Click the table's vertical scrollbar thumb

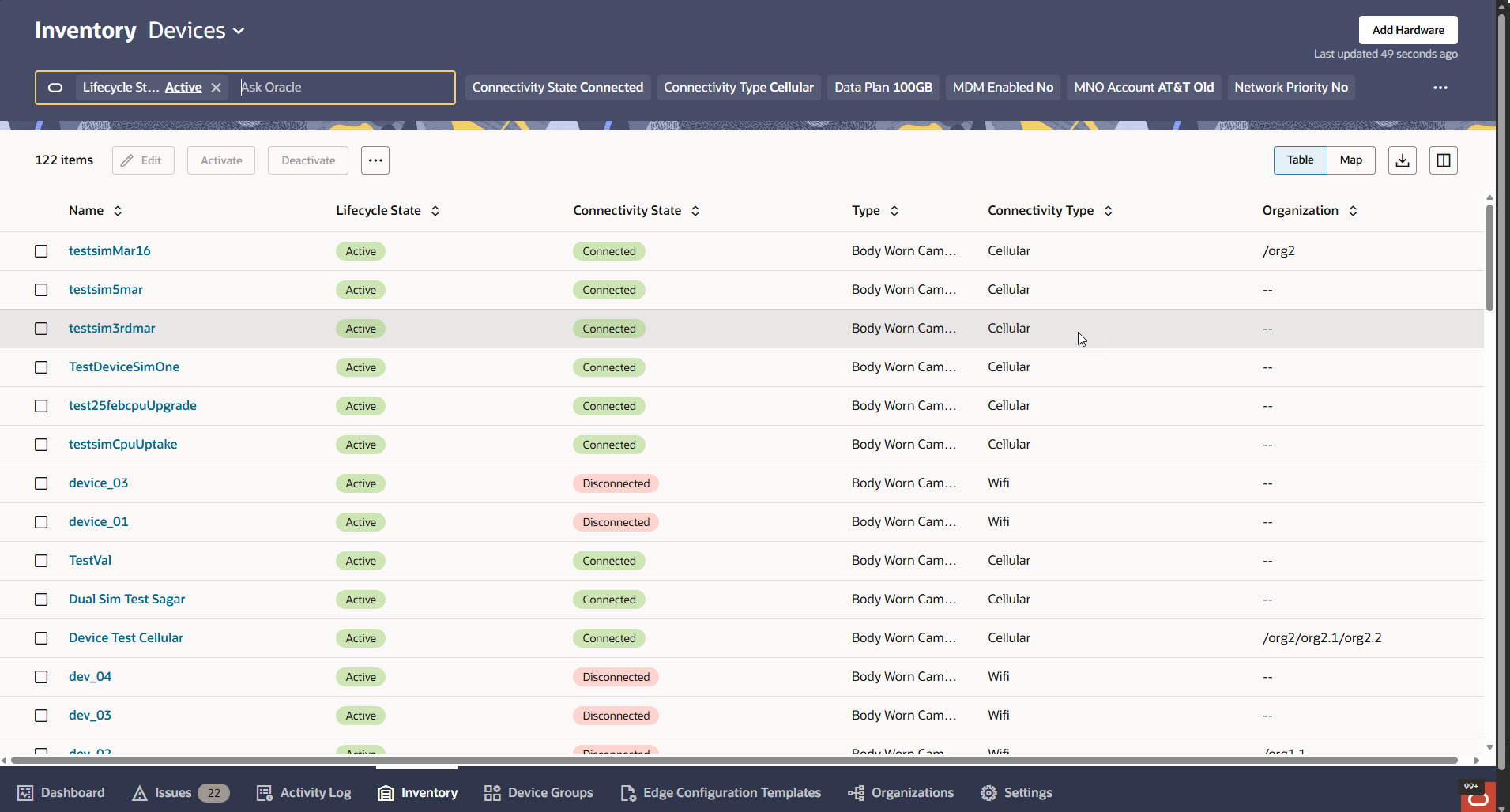[1489, 258]
